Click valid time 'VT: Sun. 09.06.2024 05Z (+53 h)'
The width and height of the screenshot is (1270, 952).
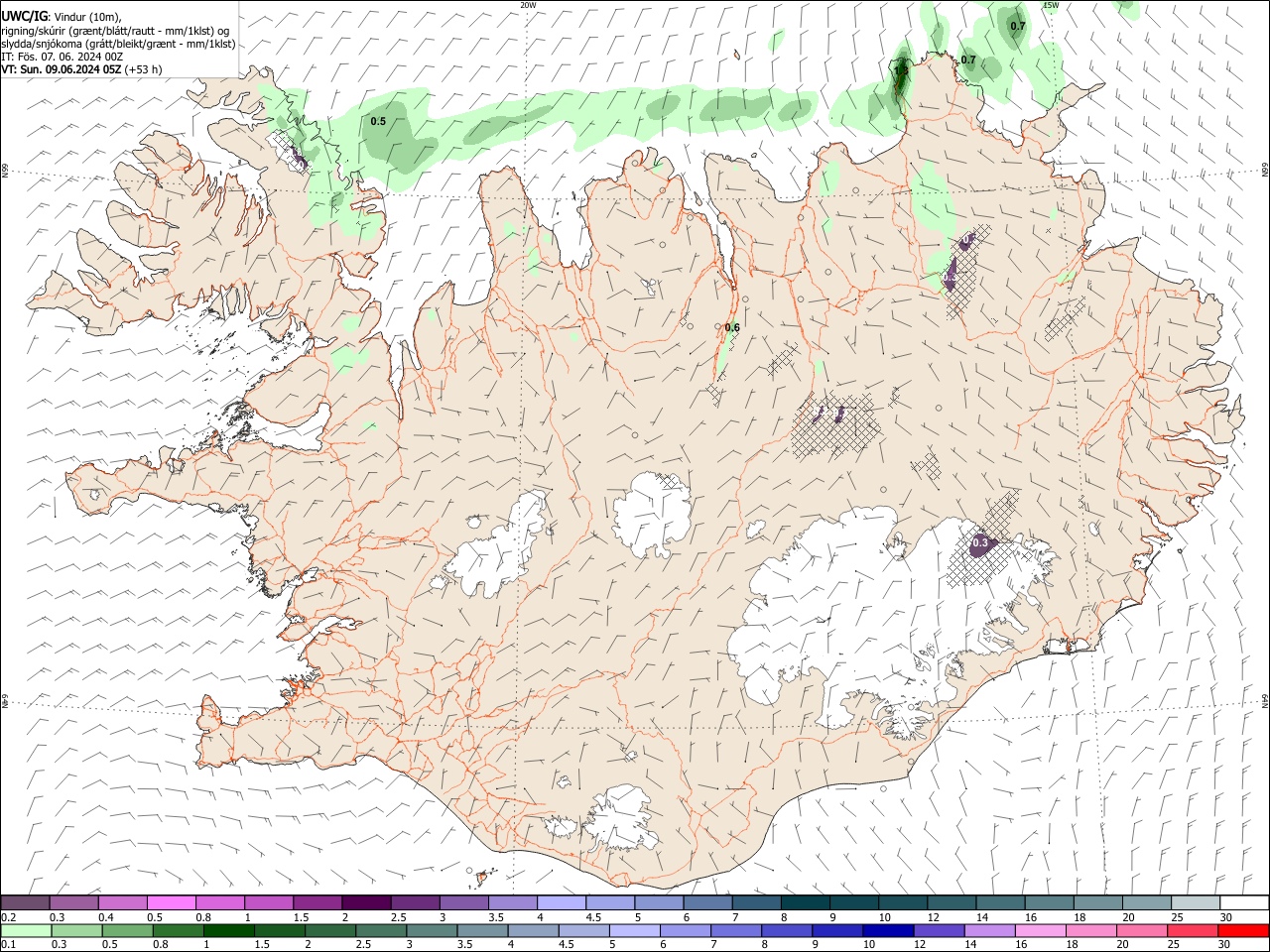(81, 69)
